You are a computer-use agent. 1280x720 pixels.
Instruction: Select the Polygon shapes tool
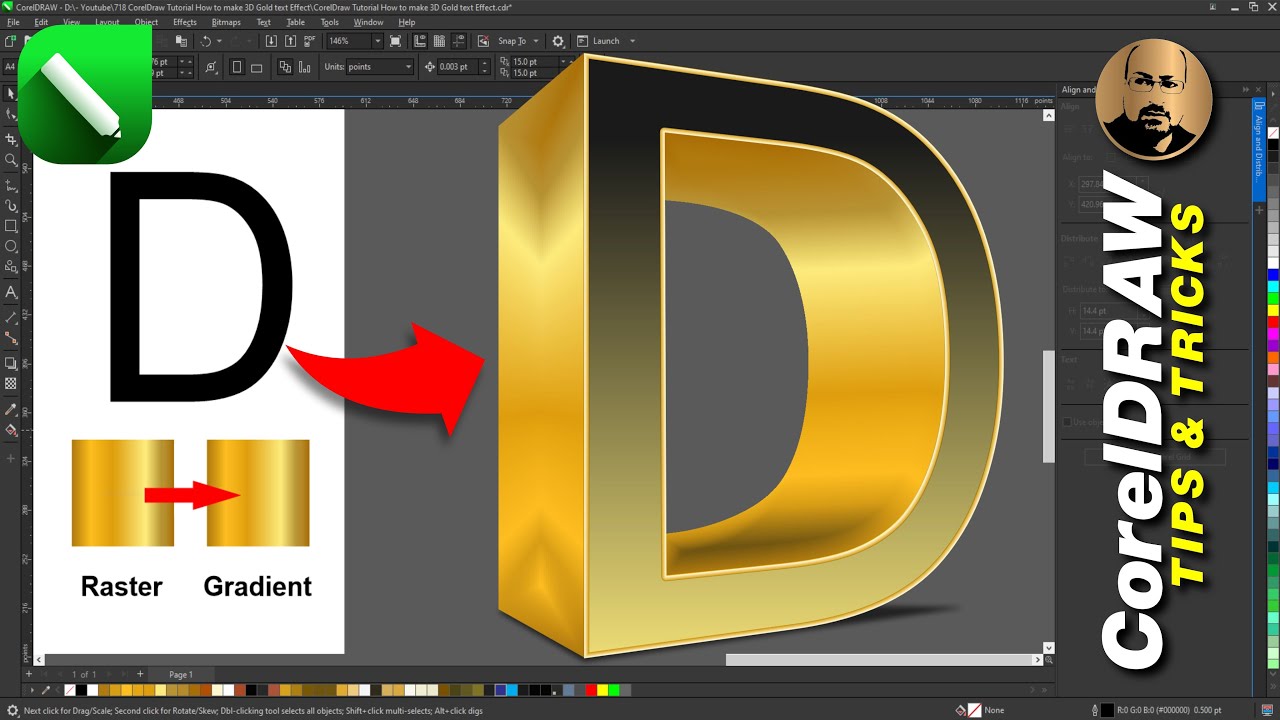click(x=11, y=267)
